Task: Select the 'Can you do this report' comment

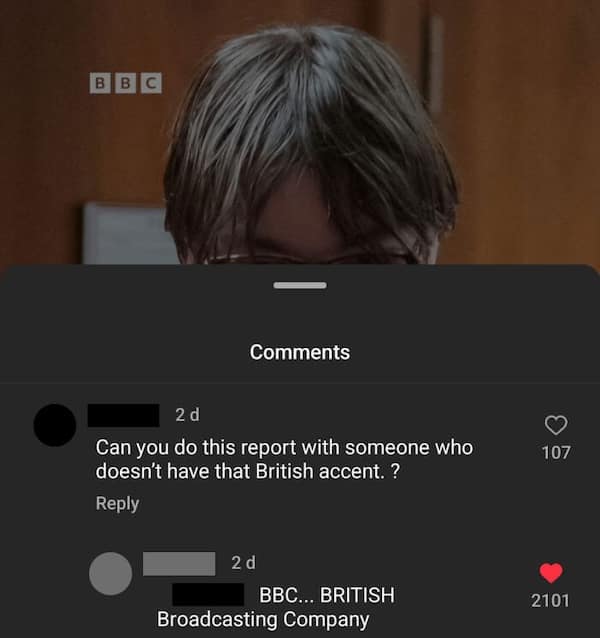Action: tap(284, 459)
